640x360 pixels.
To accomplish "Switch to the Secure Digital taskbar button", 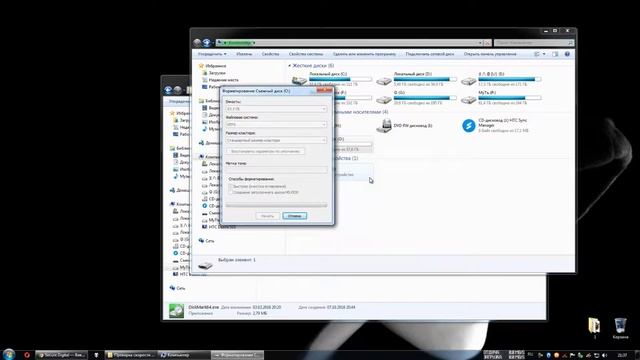I will point(61,355).
